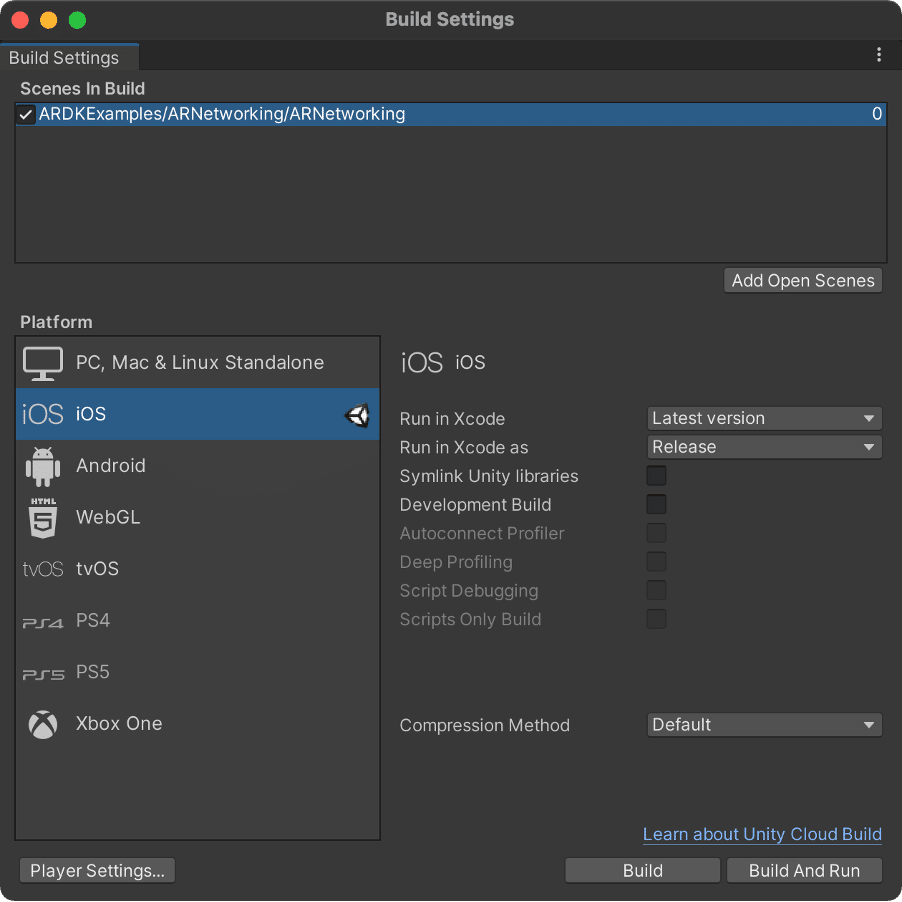Open the Run in Xcode version dropdown
The height and width of the screenshot is (902, 902).
(x=765, y=418)
